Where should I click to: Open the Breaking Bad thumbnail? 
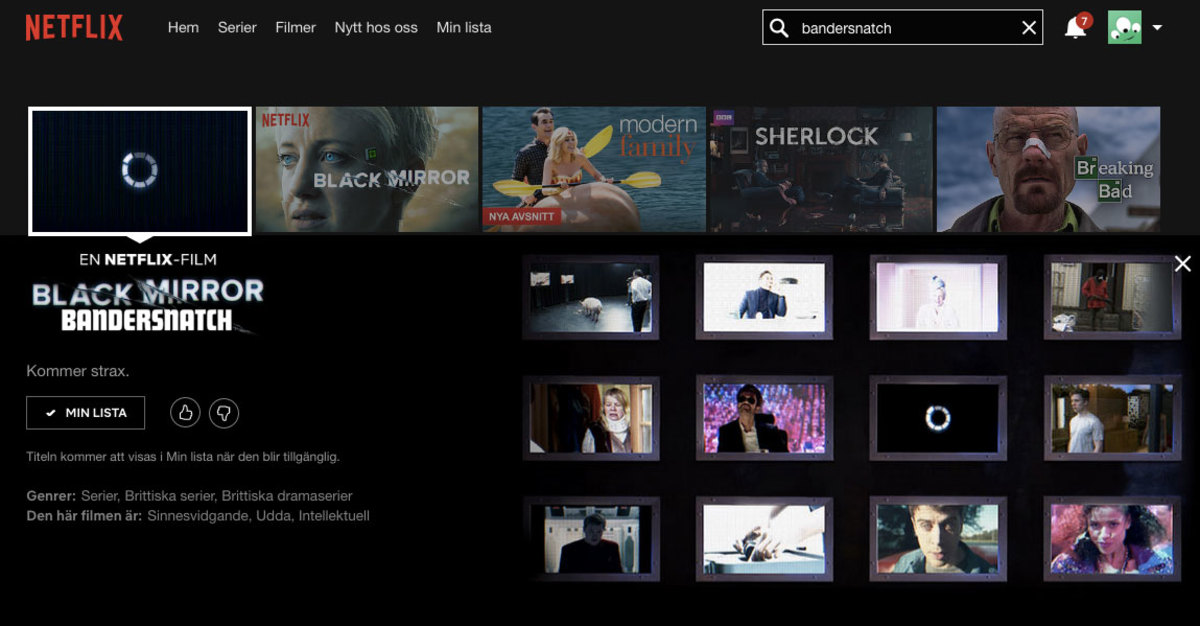pyautogui.click(x=1048, y=169)
